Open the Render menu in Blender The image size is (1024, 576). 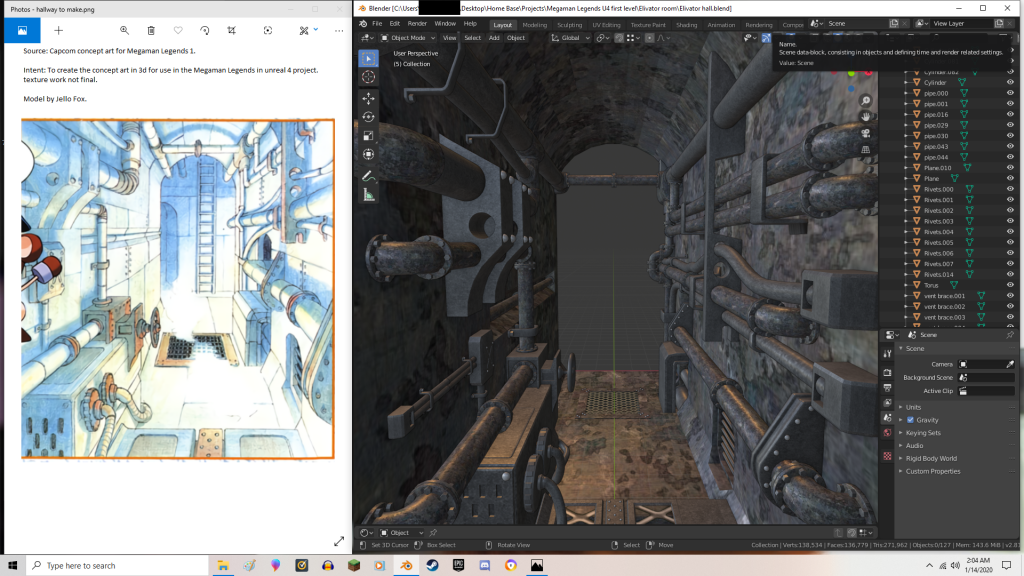[x=417, y=24]
